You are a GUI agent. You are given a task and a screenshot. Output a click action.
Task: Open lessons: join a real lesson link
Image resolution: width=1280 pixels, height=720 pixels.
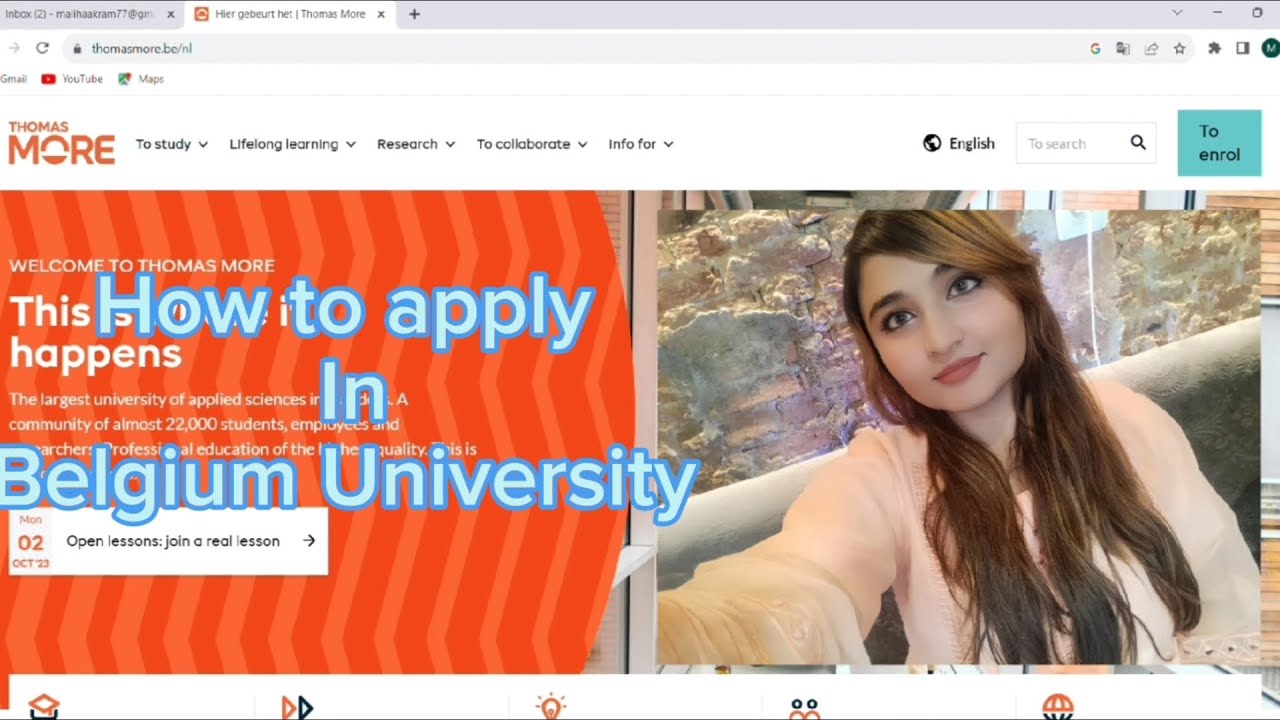[x=173, y=541]
